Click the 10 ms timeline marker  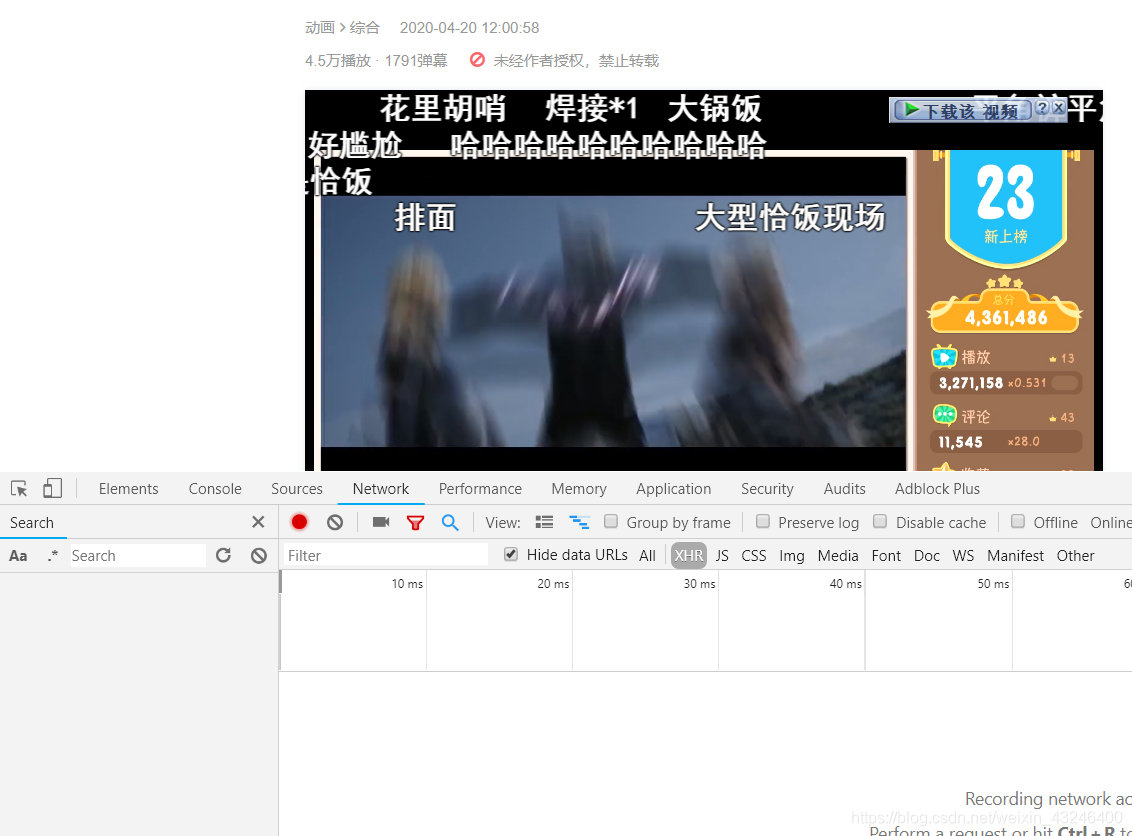coord(407,583)
